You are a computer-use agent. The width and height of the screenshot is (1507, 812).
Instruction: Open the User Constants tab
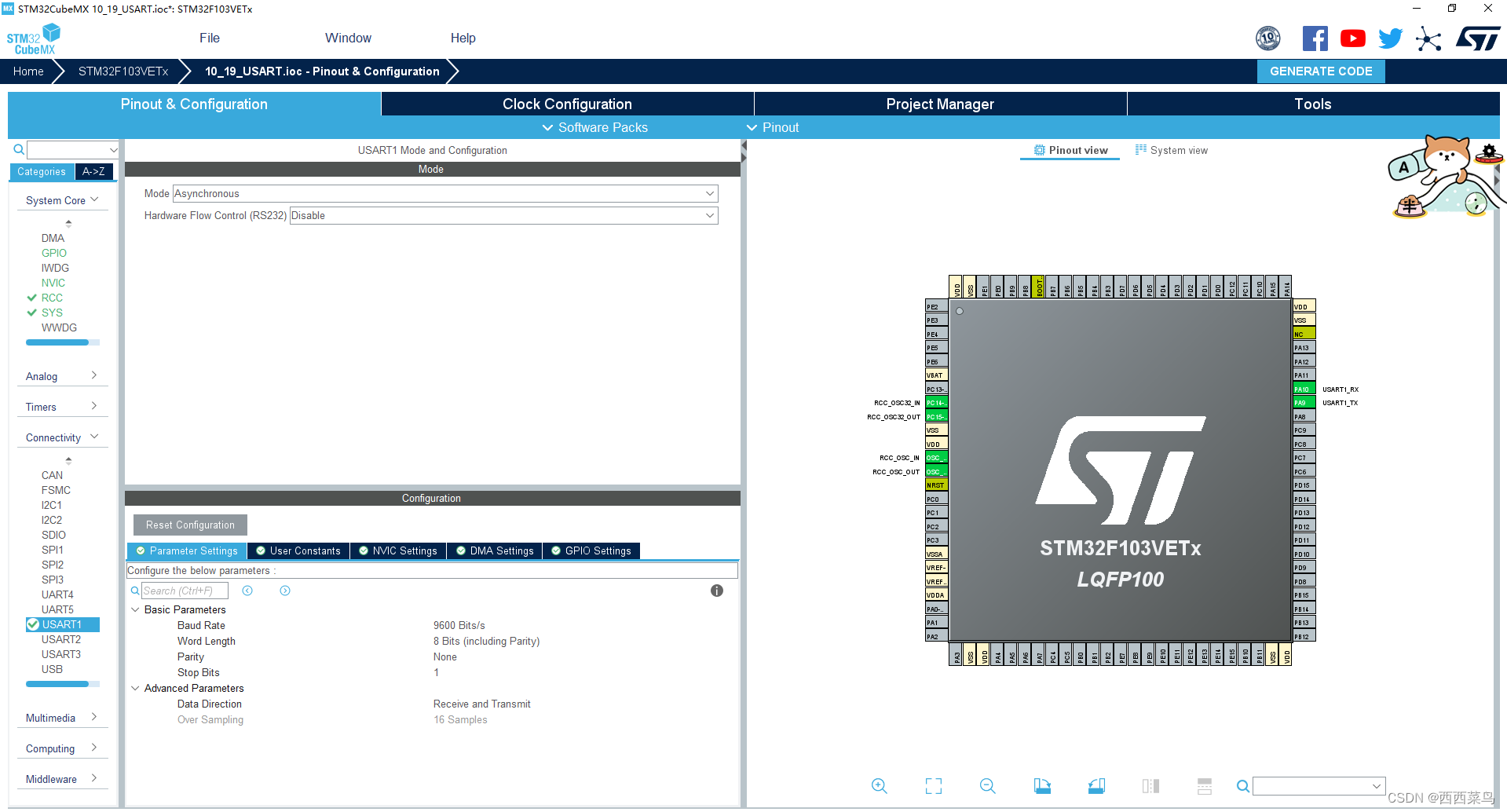(298, 550)
